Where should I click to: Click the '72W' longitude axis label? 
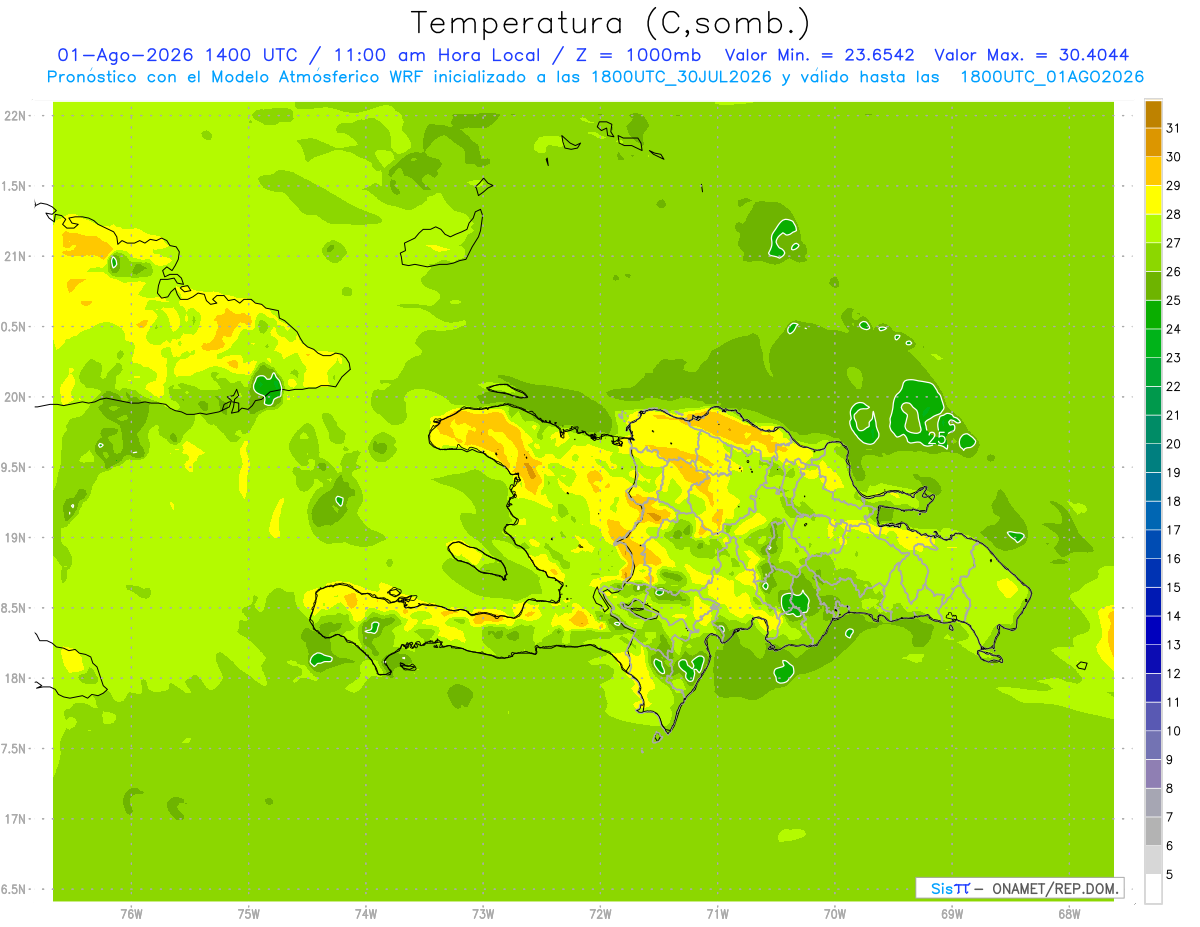click(600, 914)
